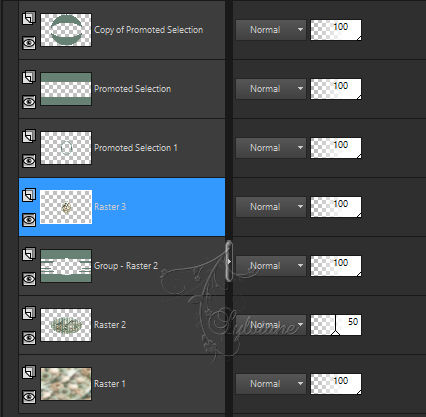This screenshot has width=426, height=417.
Task: Click the panel divider collapse handle
Action: [x=229, y=261]
